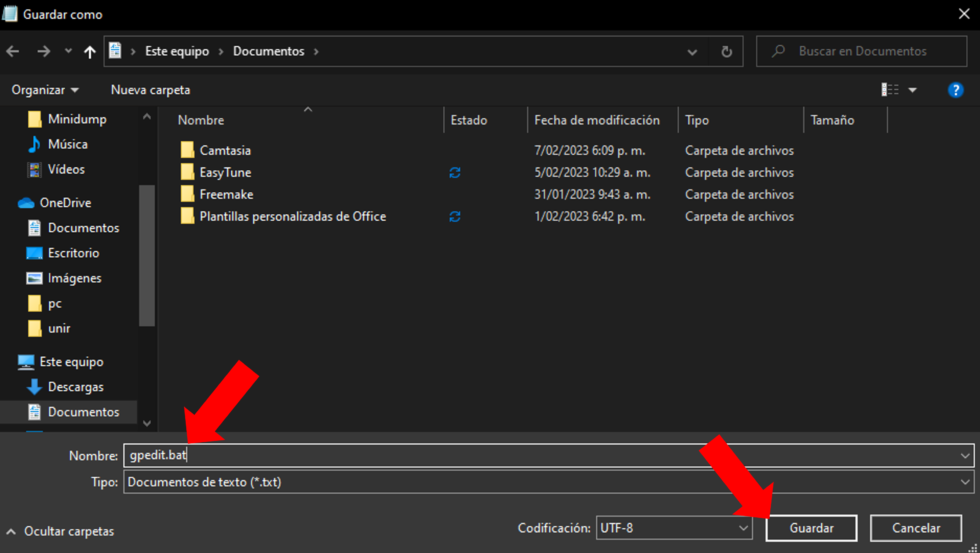Image resolution: width=980 pixels, height=553 pixels.
Task: Click the document icon in address bar
Action: [115, 51]
